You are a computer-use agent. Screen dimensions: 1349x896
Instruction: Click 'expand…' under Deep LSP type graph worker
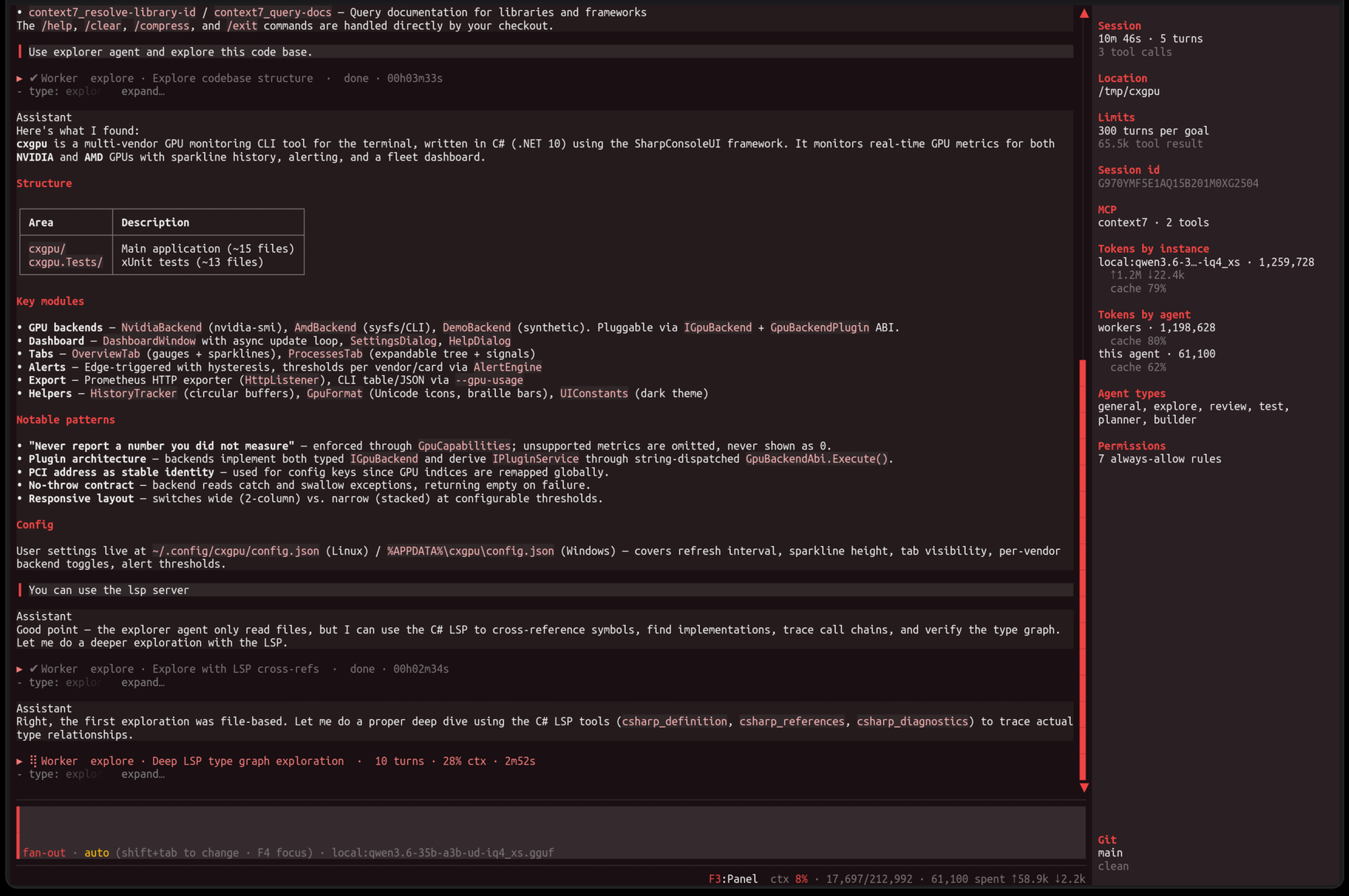(143, 774)
